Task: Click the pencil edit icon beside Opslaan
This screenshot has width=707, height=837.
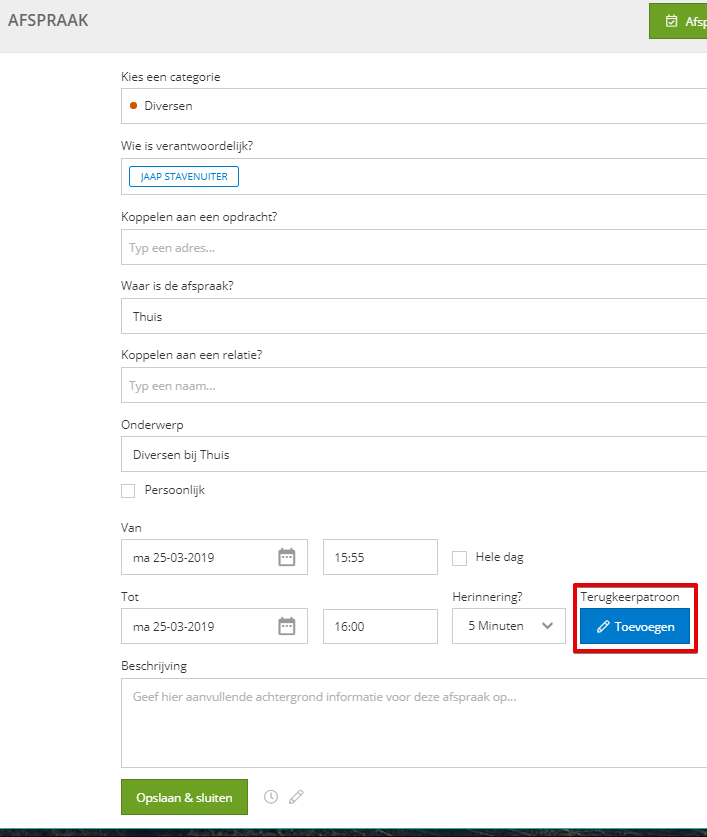Action: tap(296, 797)
